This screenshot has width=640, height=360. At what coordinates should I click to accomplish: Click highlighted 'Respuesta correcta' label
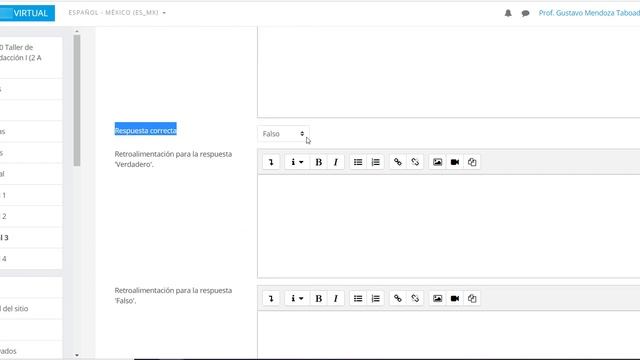click(145, 131)
